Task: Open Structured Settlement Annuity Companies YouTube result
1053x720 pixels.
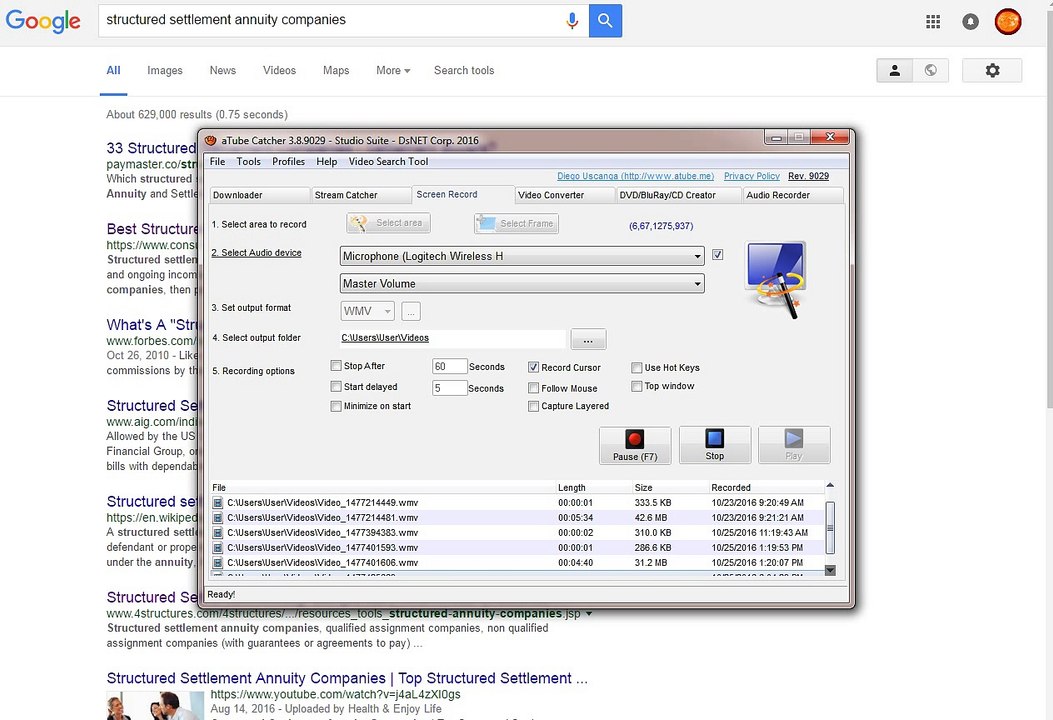Action: [x=347, y=678]
